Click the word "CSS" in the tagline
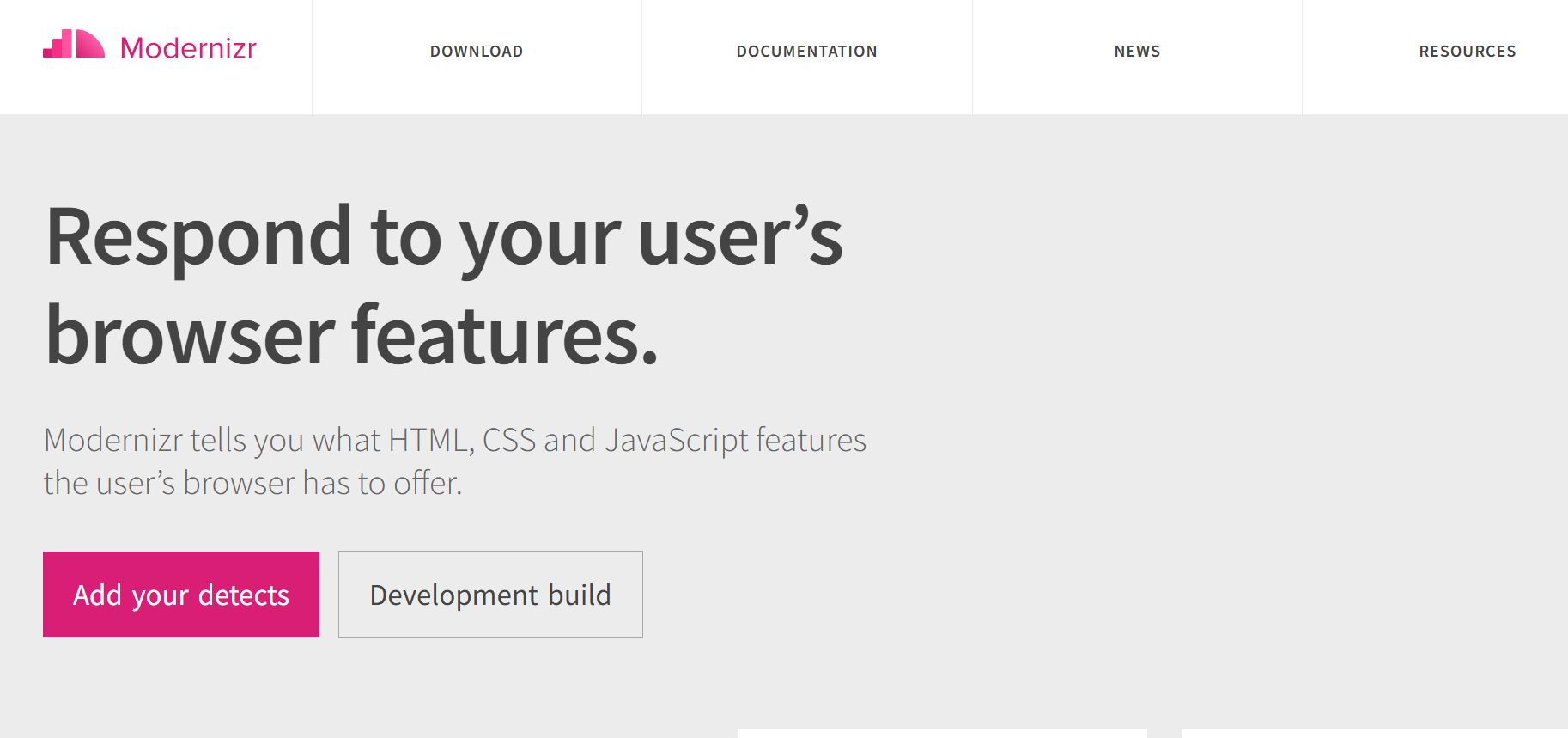 pyautogui.click(x=508, y=440)
